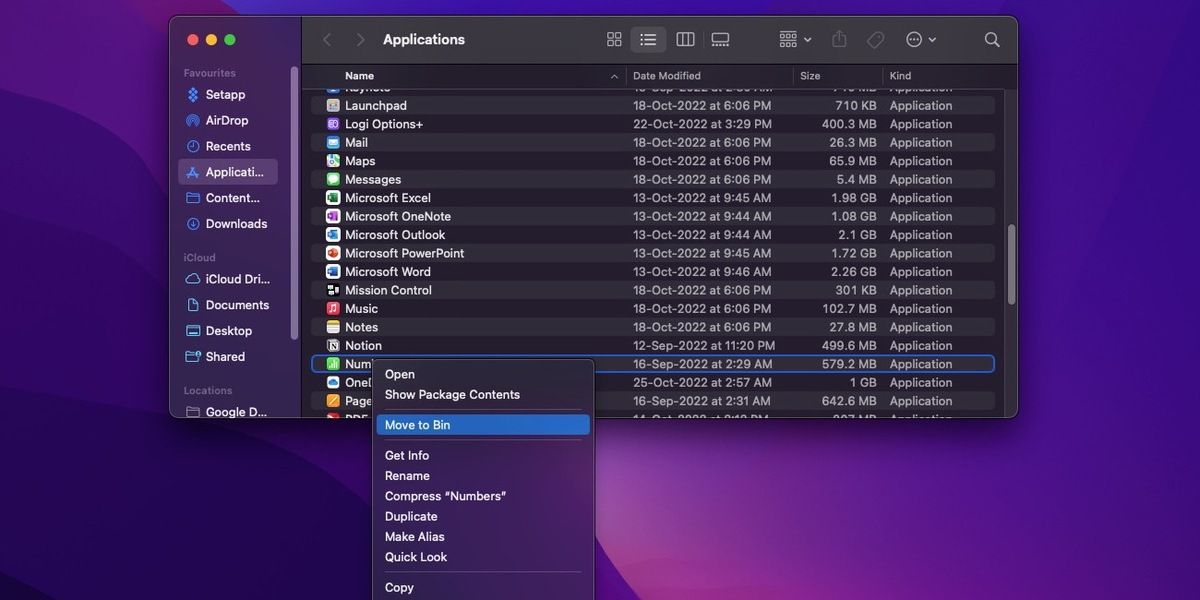Click the Share toolbar icon

tap(839, 40)
